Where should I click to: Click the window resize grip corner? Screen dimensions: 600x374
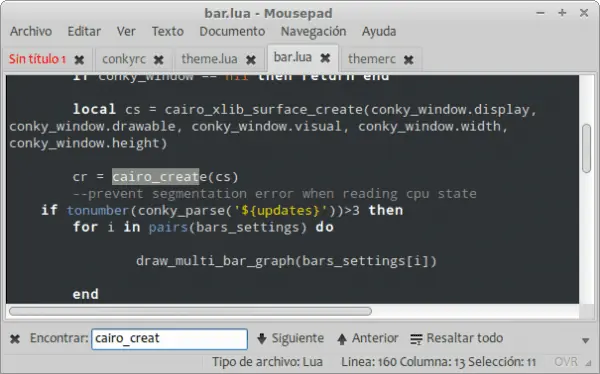(x=588, y=363)
